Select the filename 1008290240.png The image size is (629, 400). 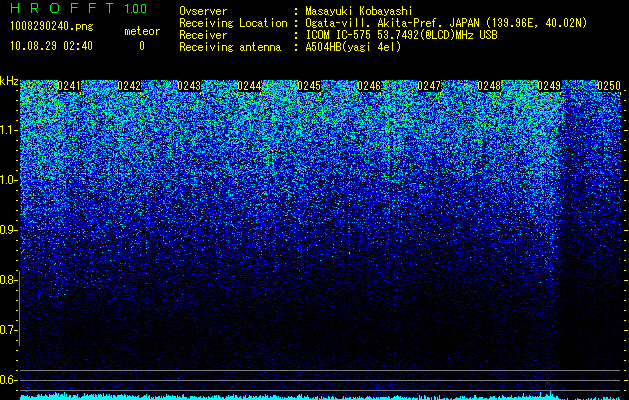(52, 26)
